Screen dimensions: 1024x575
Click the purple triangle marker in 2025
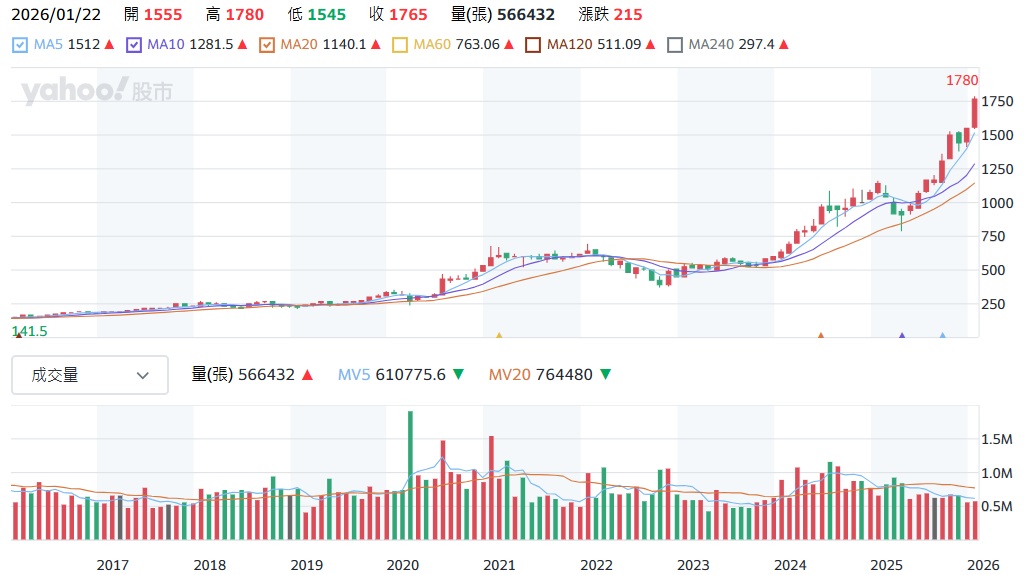click(x=902, y=337)
